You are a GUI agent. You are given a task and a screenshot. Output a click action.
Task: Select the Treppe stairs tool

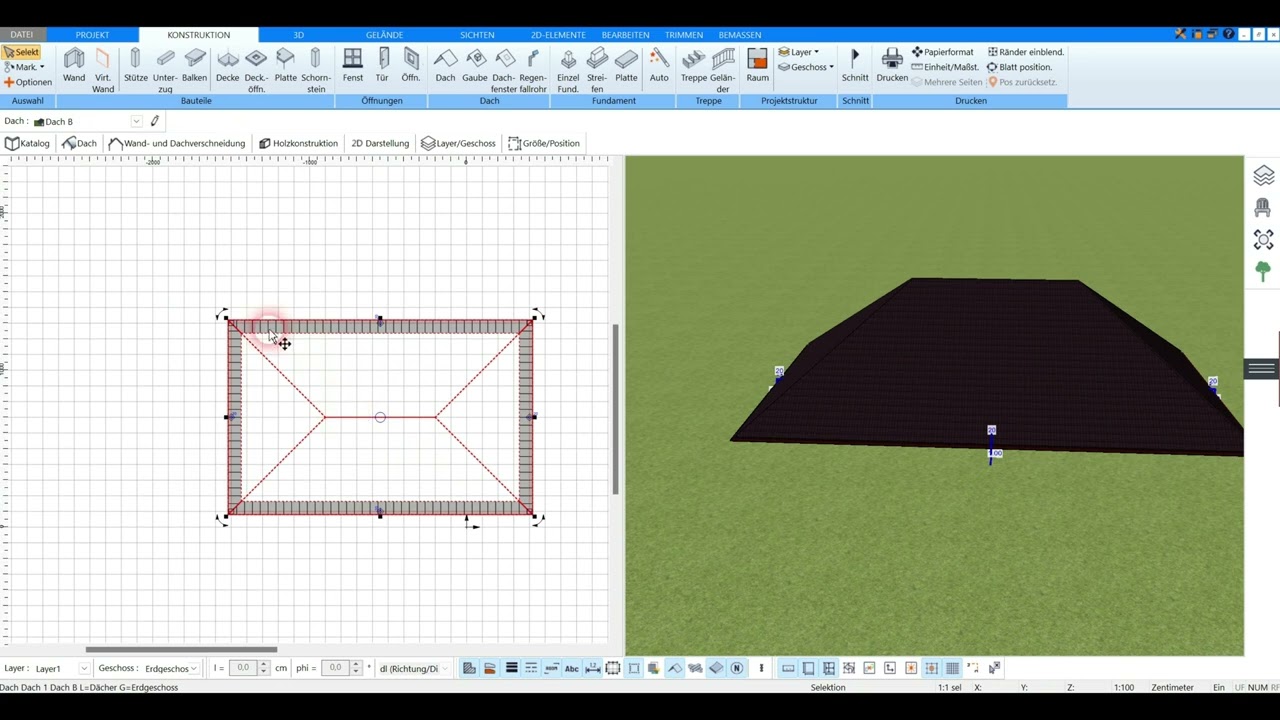tap(694, 66)
